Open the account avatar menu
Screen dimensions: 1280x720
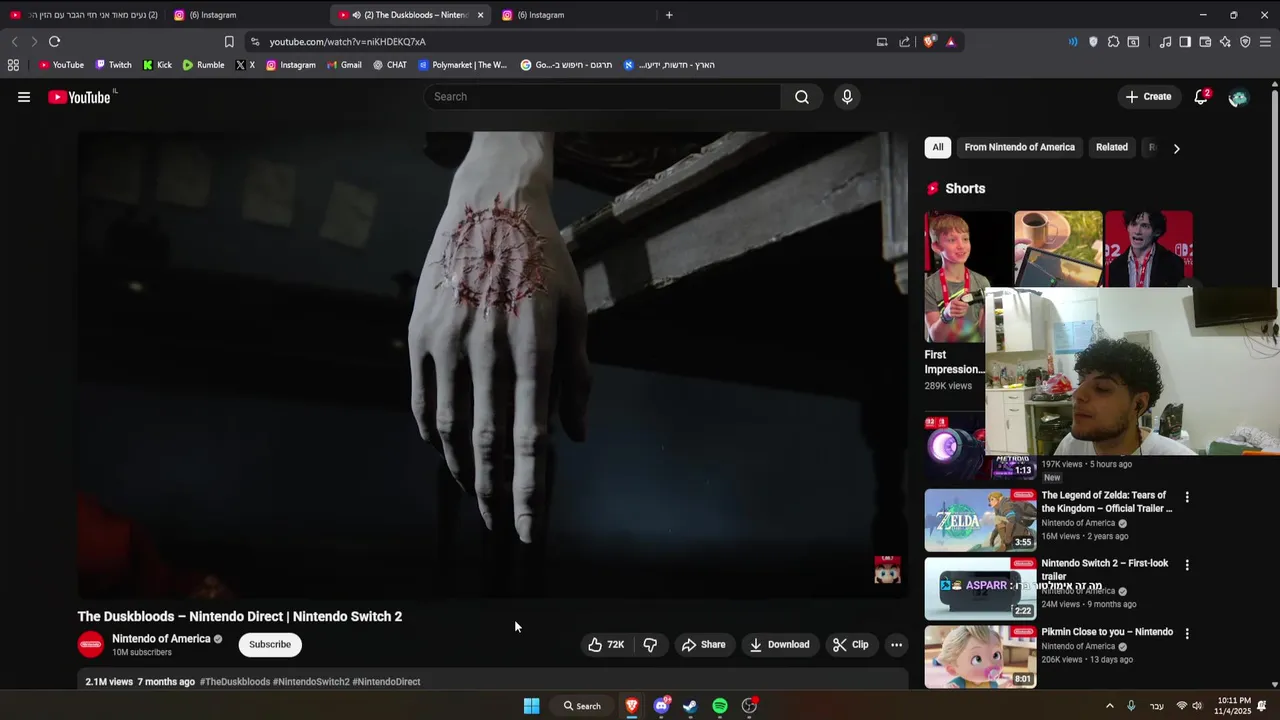pyautogui.click(x=1238, y=97)
